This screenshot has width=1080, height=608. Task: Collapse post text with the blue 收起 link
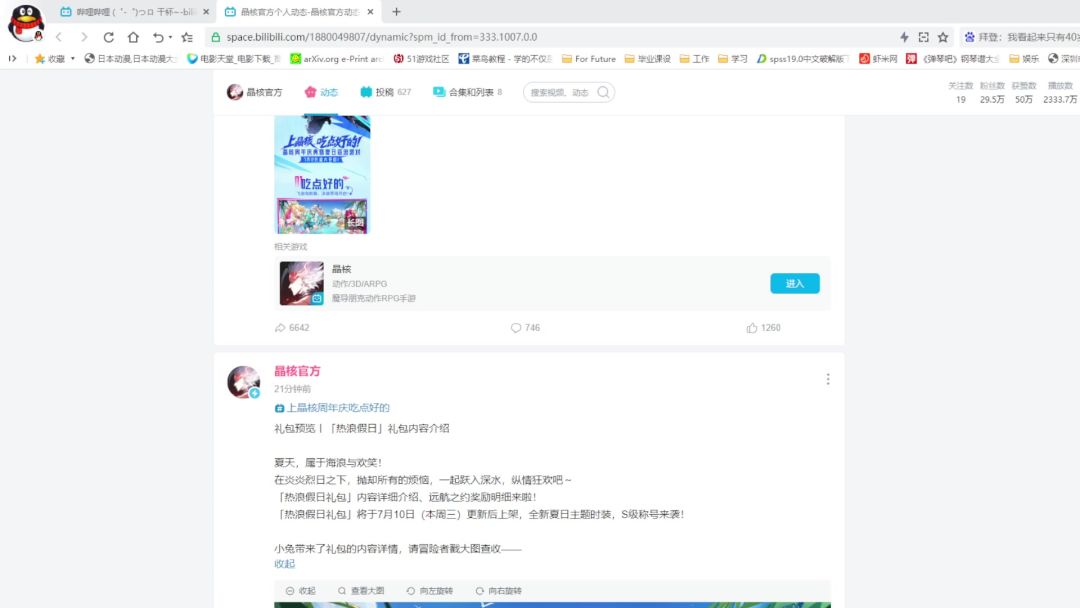click(284, 564)
